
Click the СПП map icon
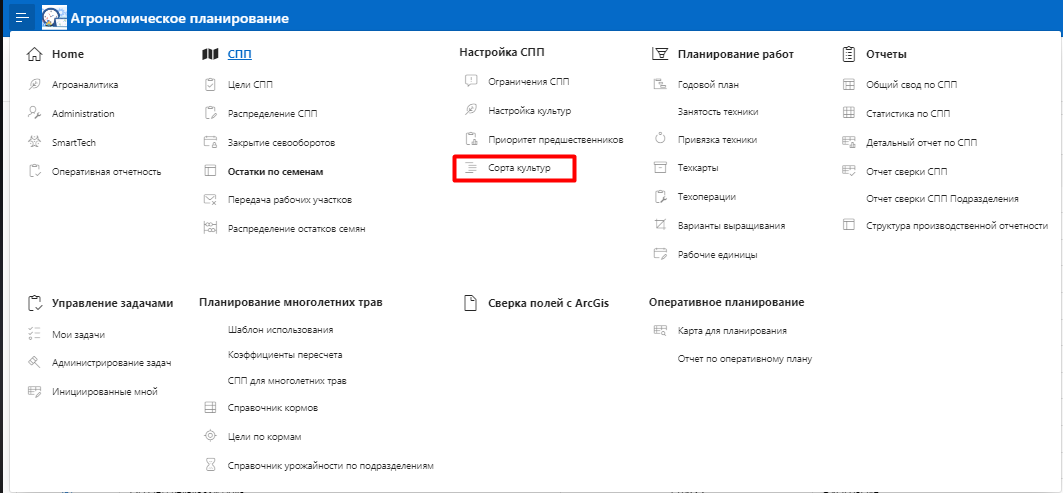point(210,54)
